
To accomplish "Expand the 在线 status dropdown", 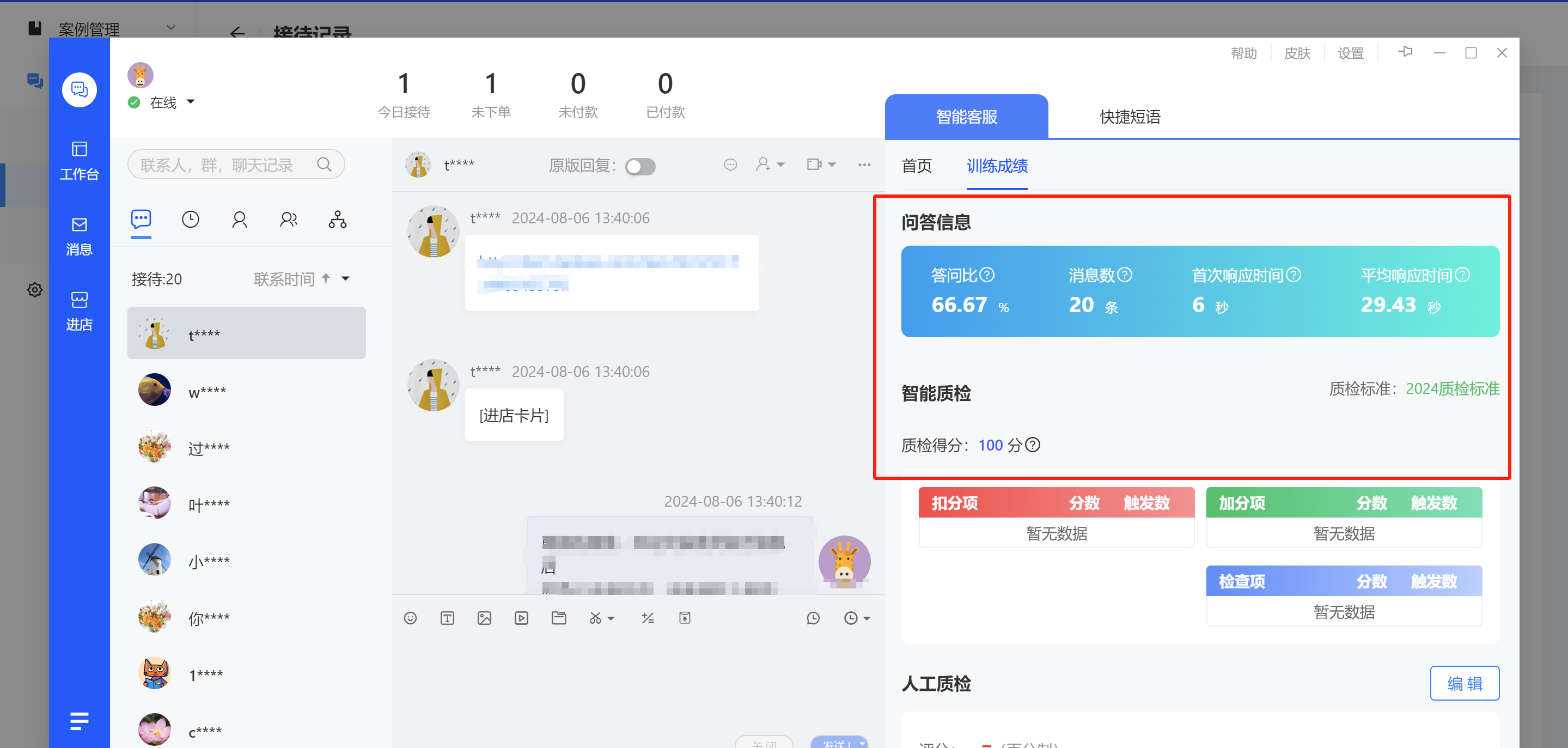I will coord(191,102).
